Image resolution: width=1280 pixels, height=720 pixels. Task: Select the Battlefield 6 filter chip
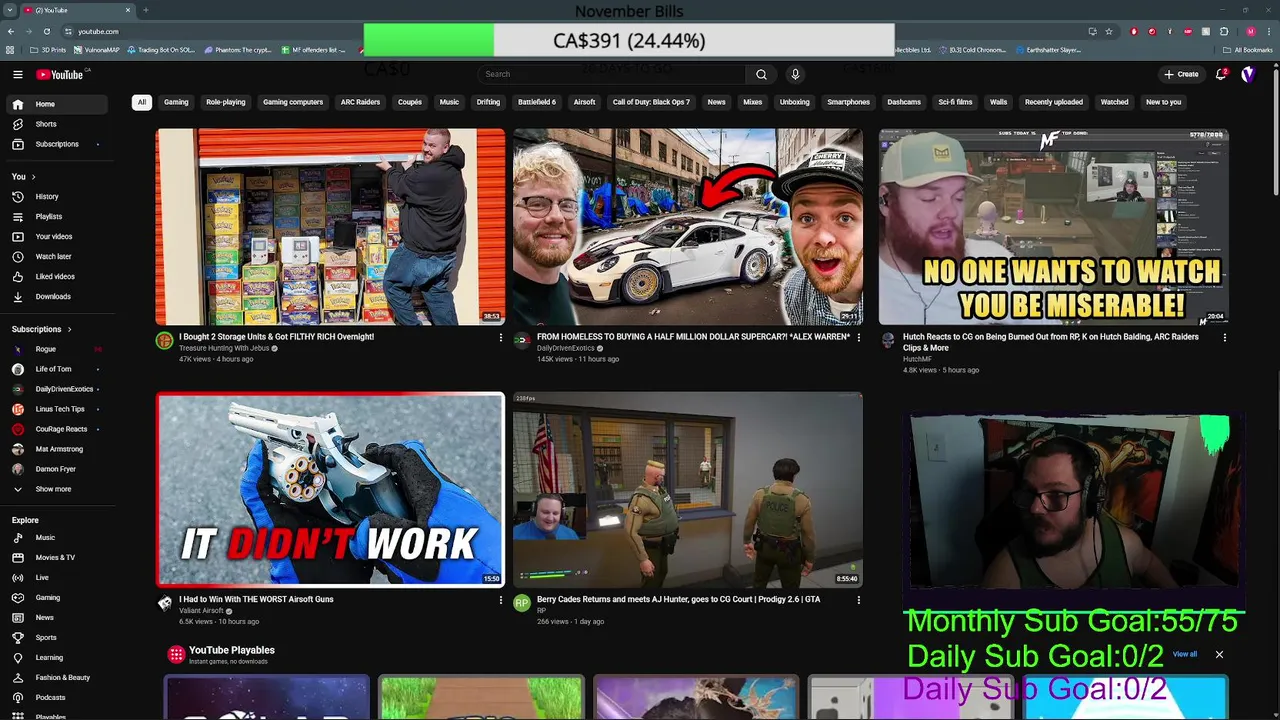[x=537, y=102]
